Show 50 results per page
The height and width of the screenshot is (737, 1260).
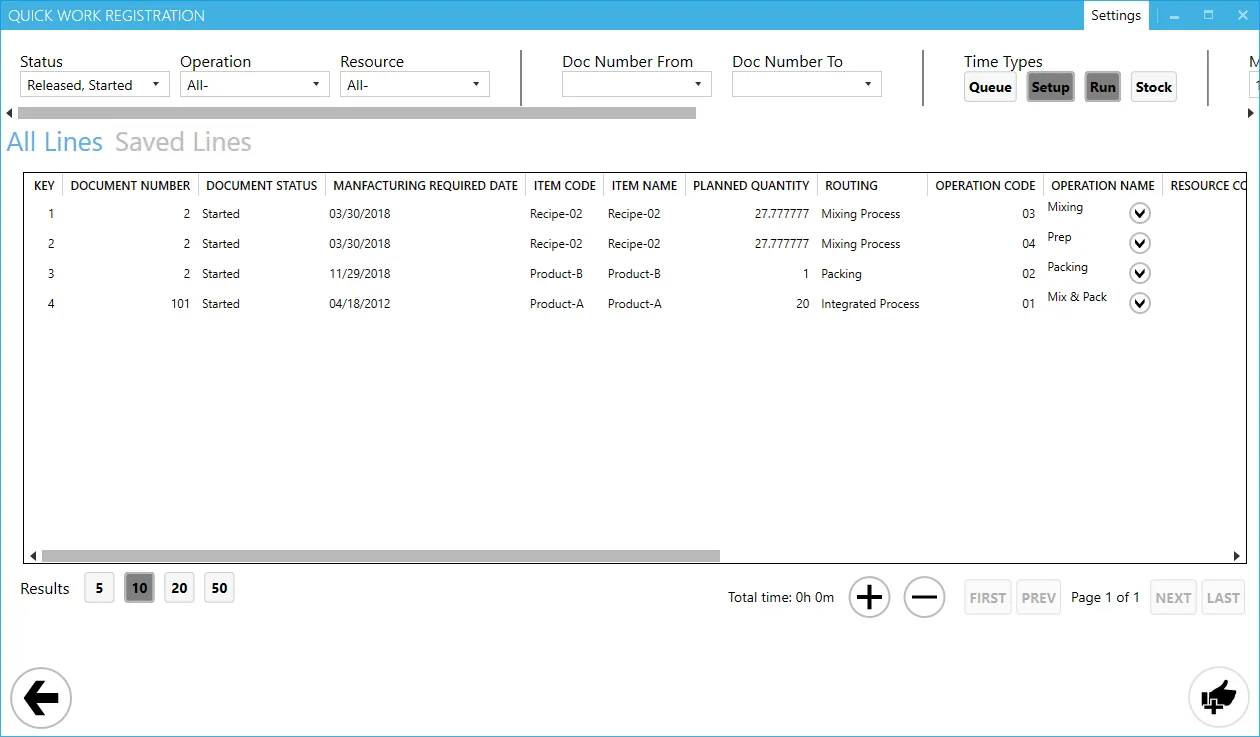[x=219, y=587]
